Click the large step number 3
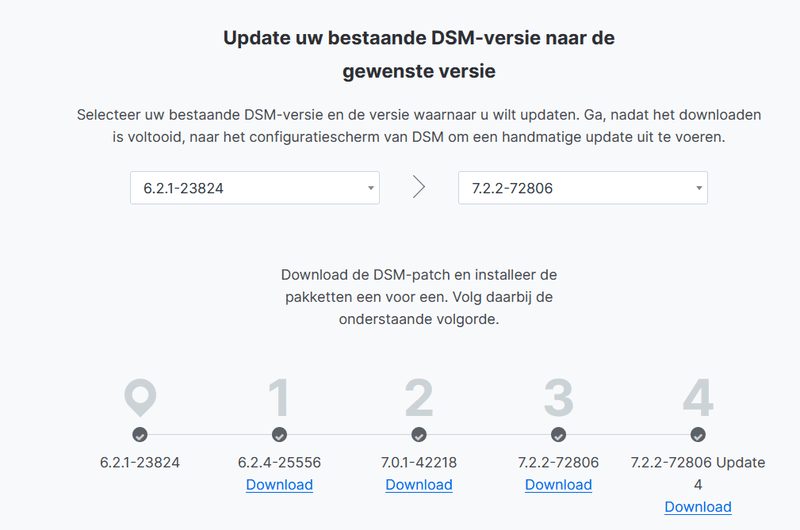This screenshot has height=530, width=800. point(558,398)
